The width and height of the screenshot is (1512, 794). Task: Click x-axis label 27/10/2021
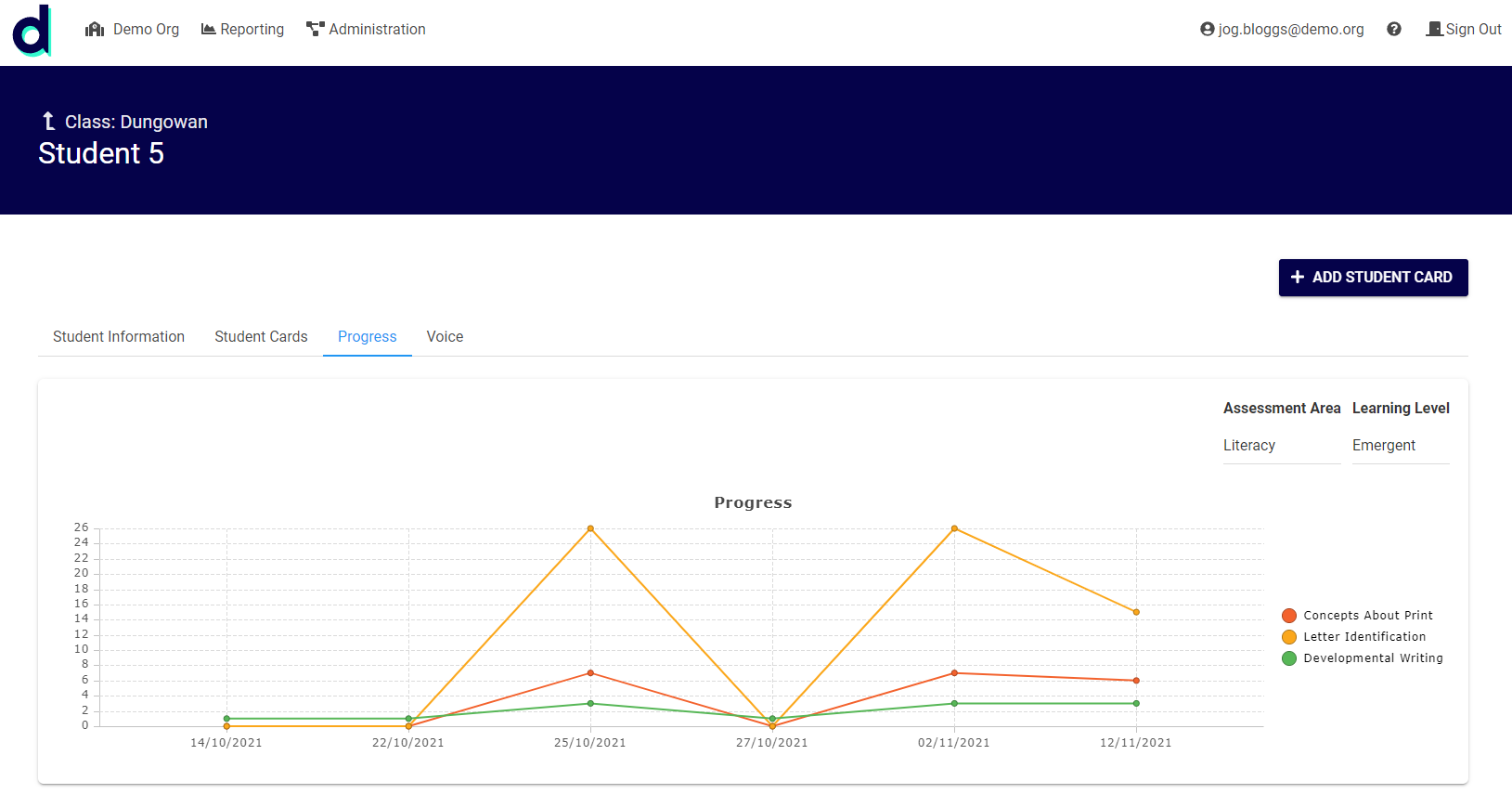(x=772, y=743)
